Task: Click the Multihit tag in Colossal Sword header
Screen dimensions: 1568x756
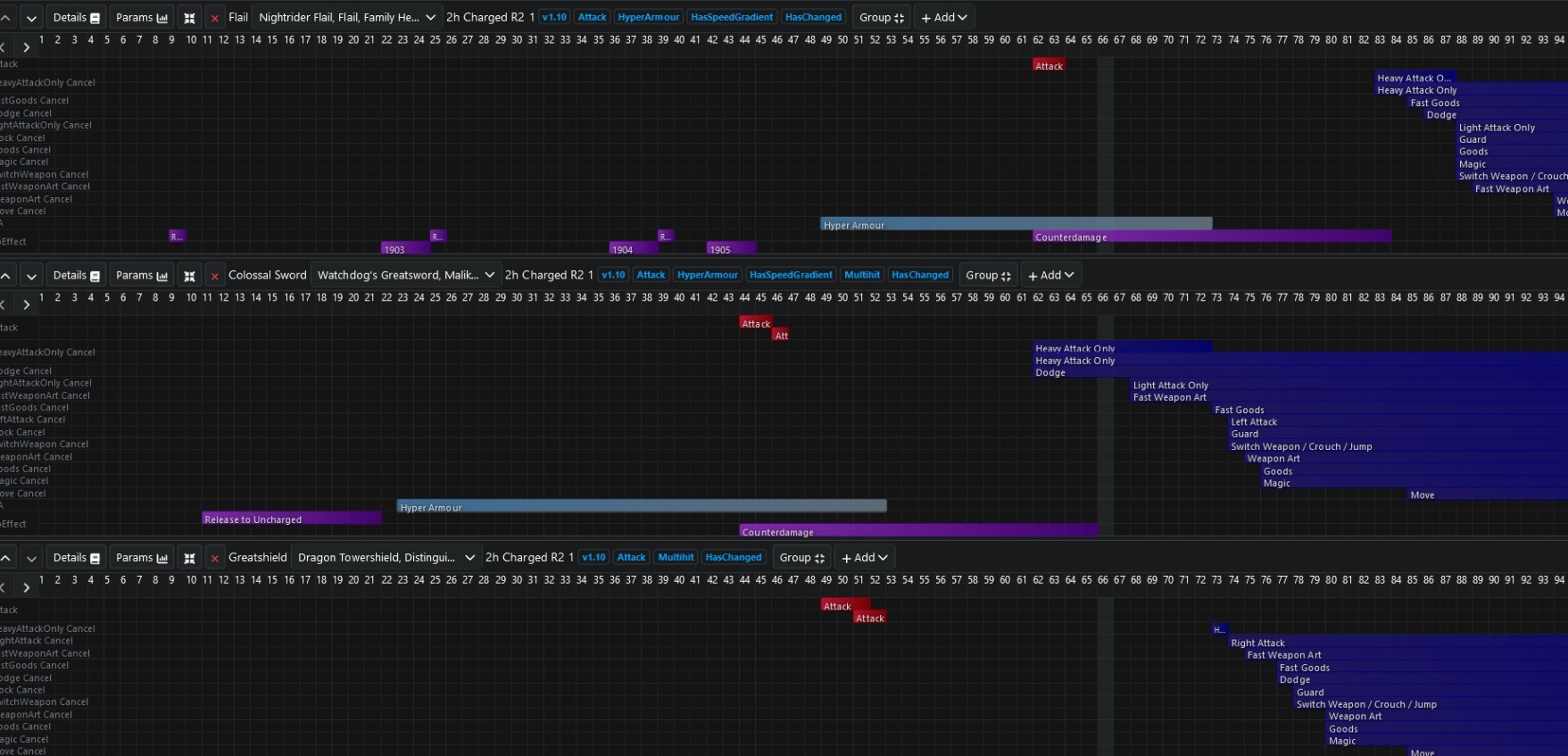Action: point(862,275)
